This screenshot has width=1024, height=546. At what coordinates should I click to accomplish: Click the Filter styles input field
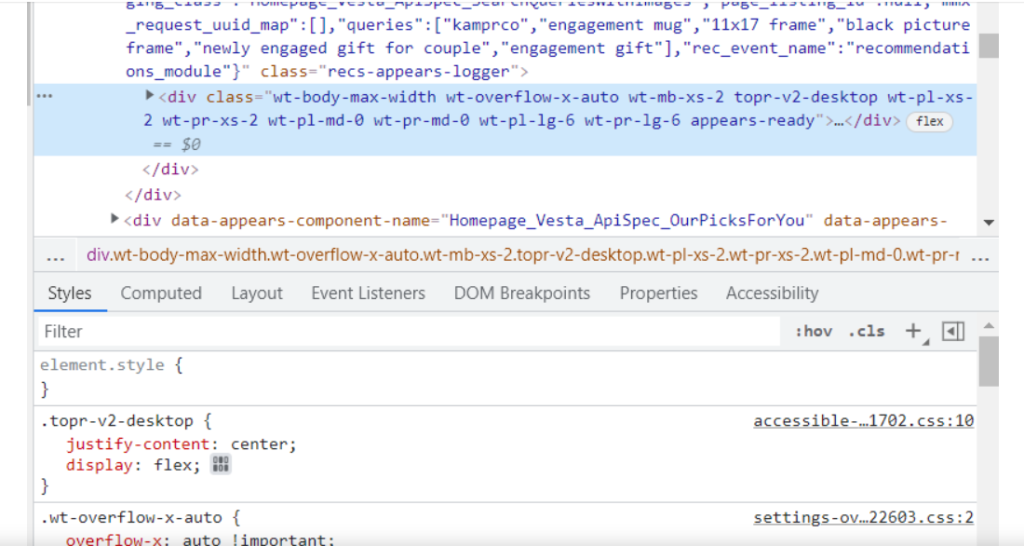click(x=400, y=331)
